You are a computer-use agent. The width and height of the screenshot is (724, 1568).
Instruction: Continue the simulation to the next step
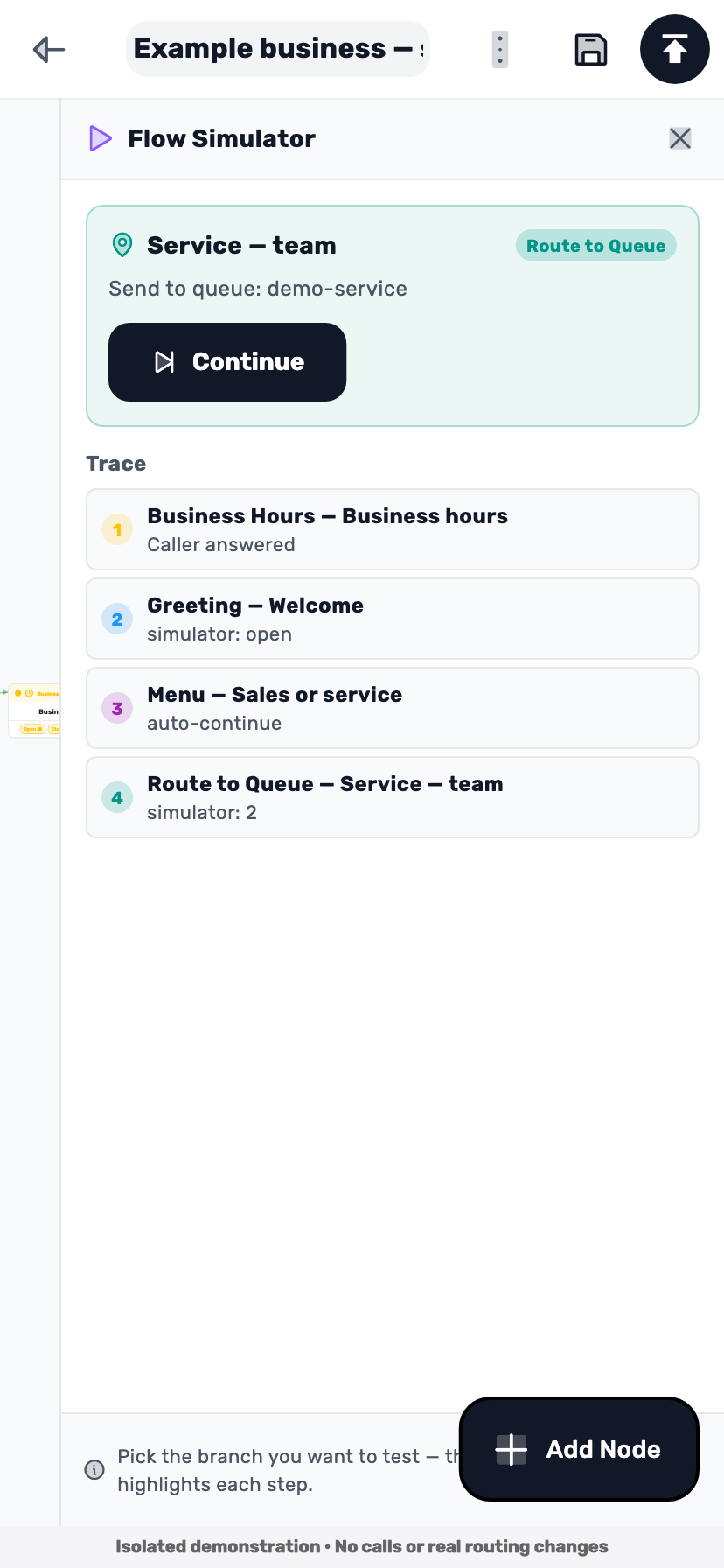[x=227, y=362]
